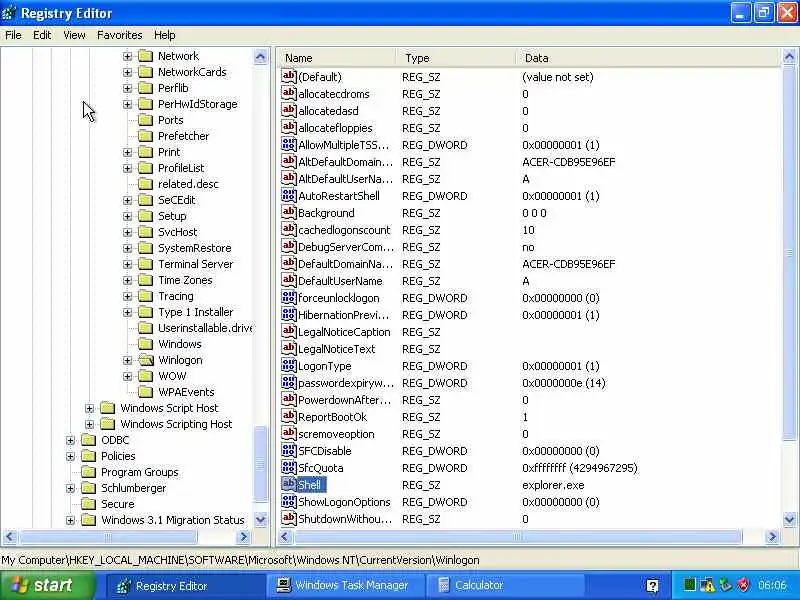Select the Policies key

pyautogui.click(x=118, y=456)
